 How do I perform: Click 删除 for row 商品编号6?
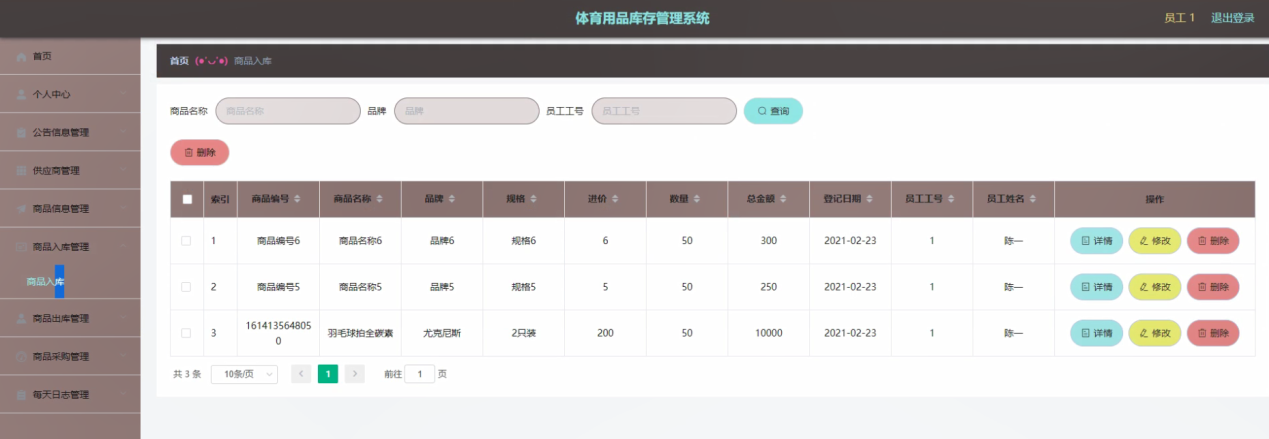tap(1213, 241)
